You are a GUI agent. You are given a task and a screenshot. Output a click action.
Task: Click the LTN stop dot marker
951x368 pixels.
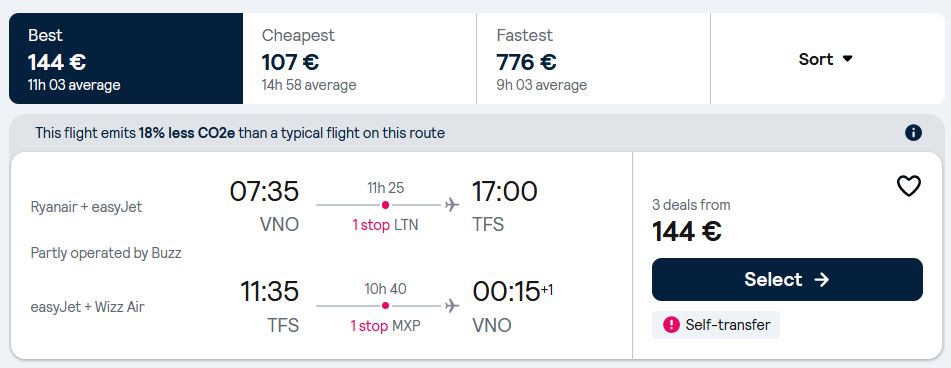385,205
